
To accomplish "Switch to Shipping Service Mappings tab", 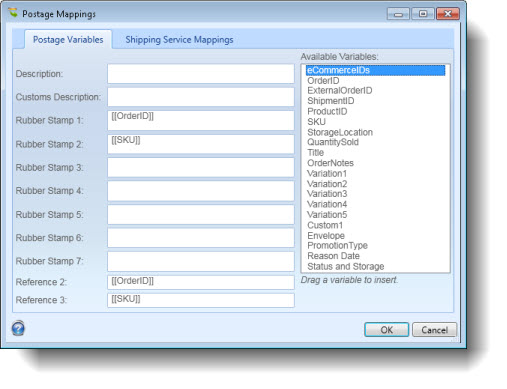I will click(179, 40).
